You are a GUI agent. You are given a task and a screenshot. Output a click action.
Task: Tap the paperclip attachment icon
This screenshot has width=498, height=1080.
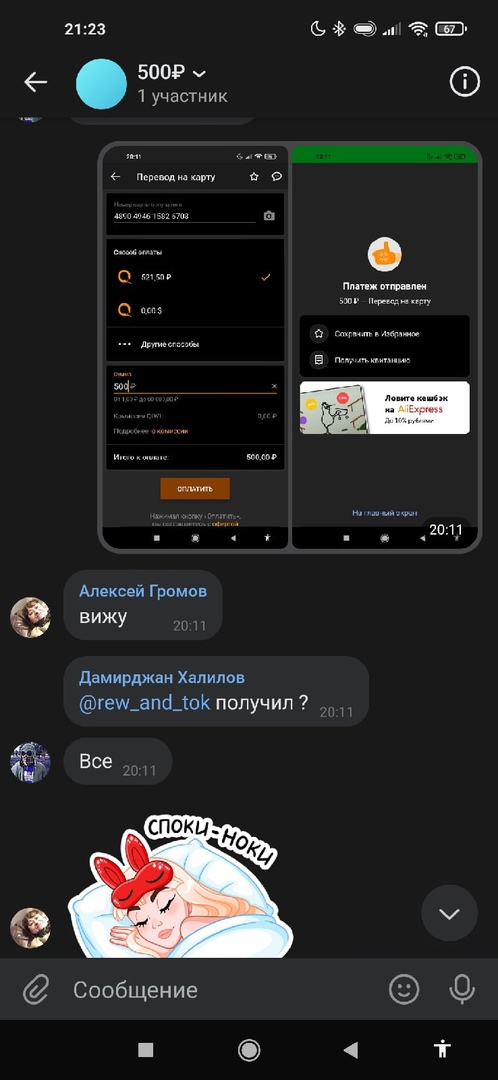pos(35,990)
